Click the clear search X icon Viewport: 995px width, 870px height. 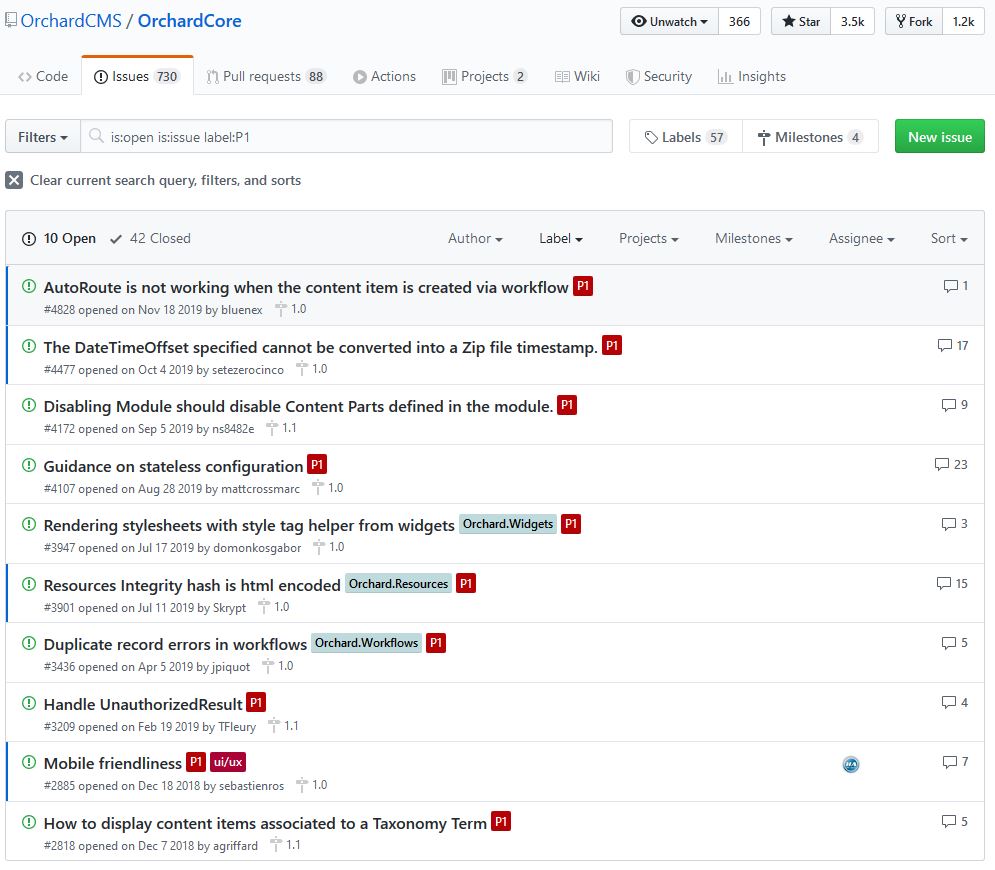point(14,180)
